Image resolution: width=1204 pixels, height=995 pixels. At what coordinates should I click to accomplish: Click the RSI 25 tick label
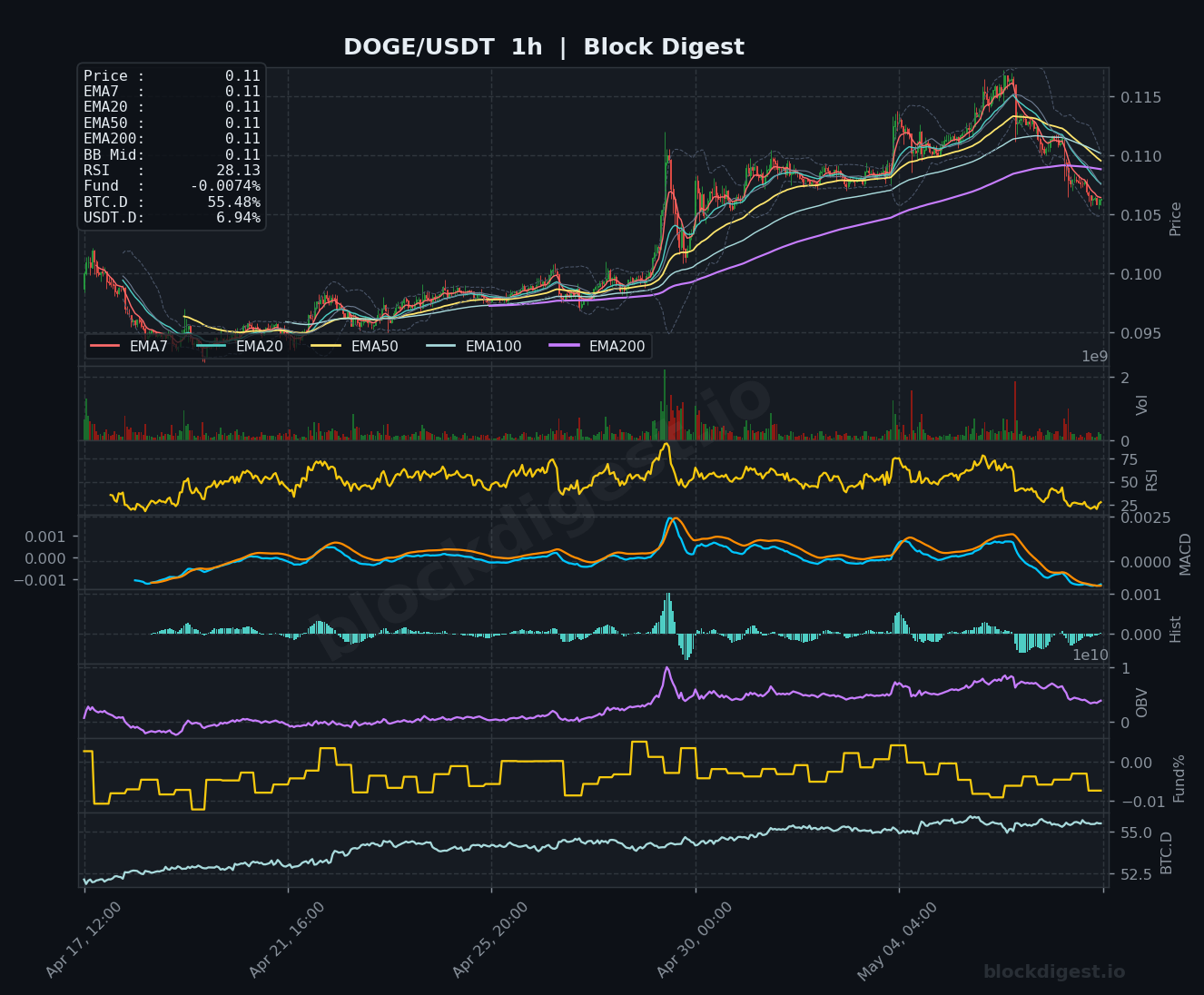tap(1129, 506)
